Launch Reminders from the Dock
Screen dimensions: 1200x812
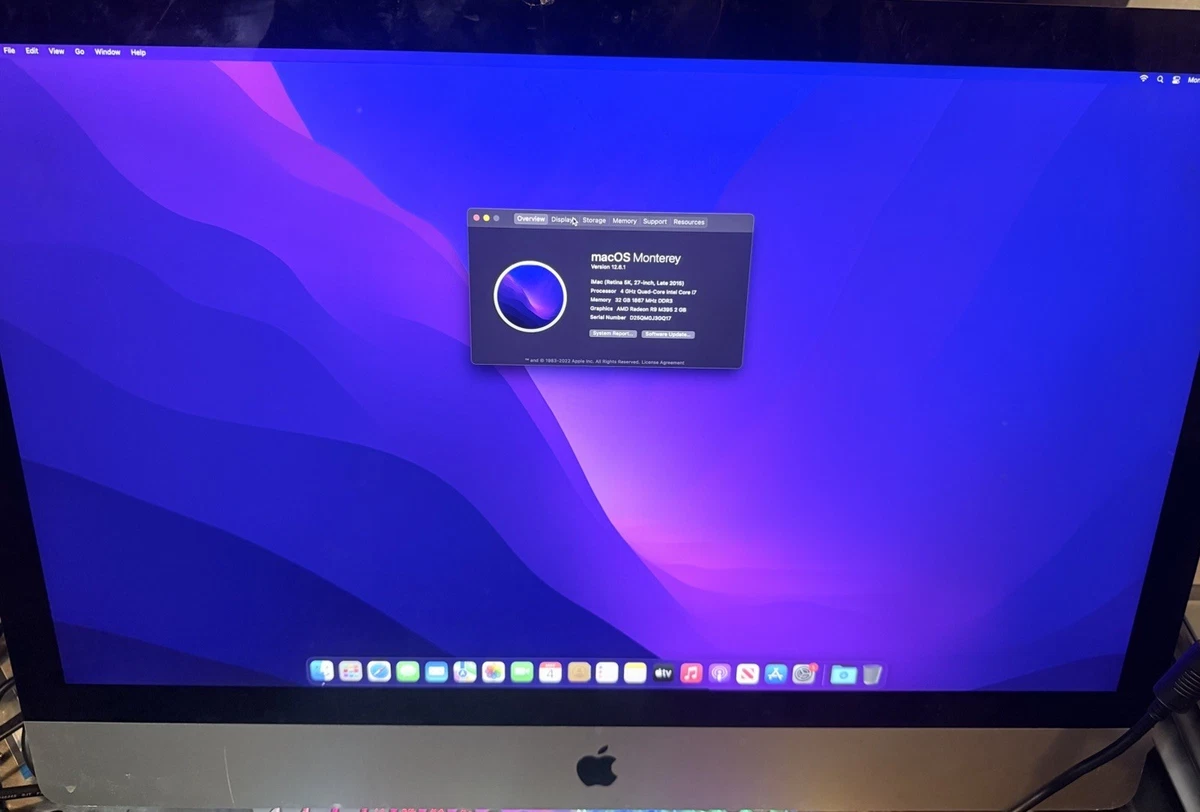coord(607,672)
